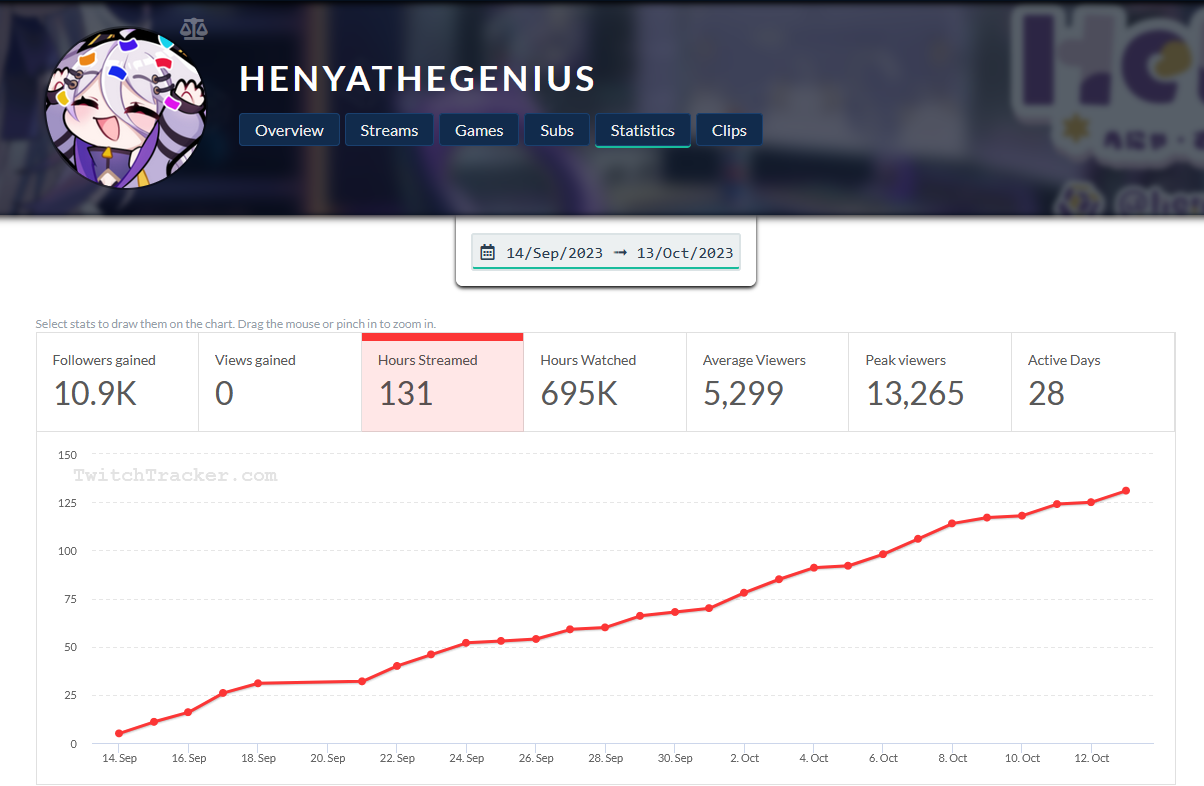Select the Statistics tab

643,130
